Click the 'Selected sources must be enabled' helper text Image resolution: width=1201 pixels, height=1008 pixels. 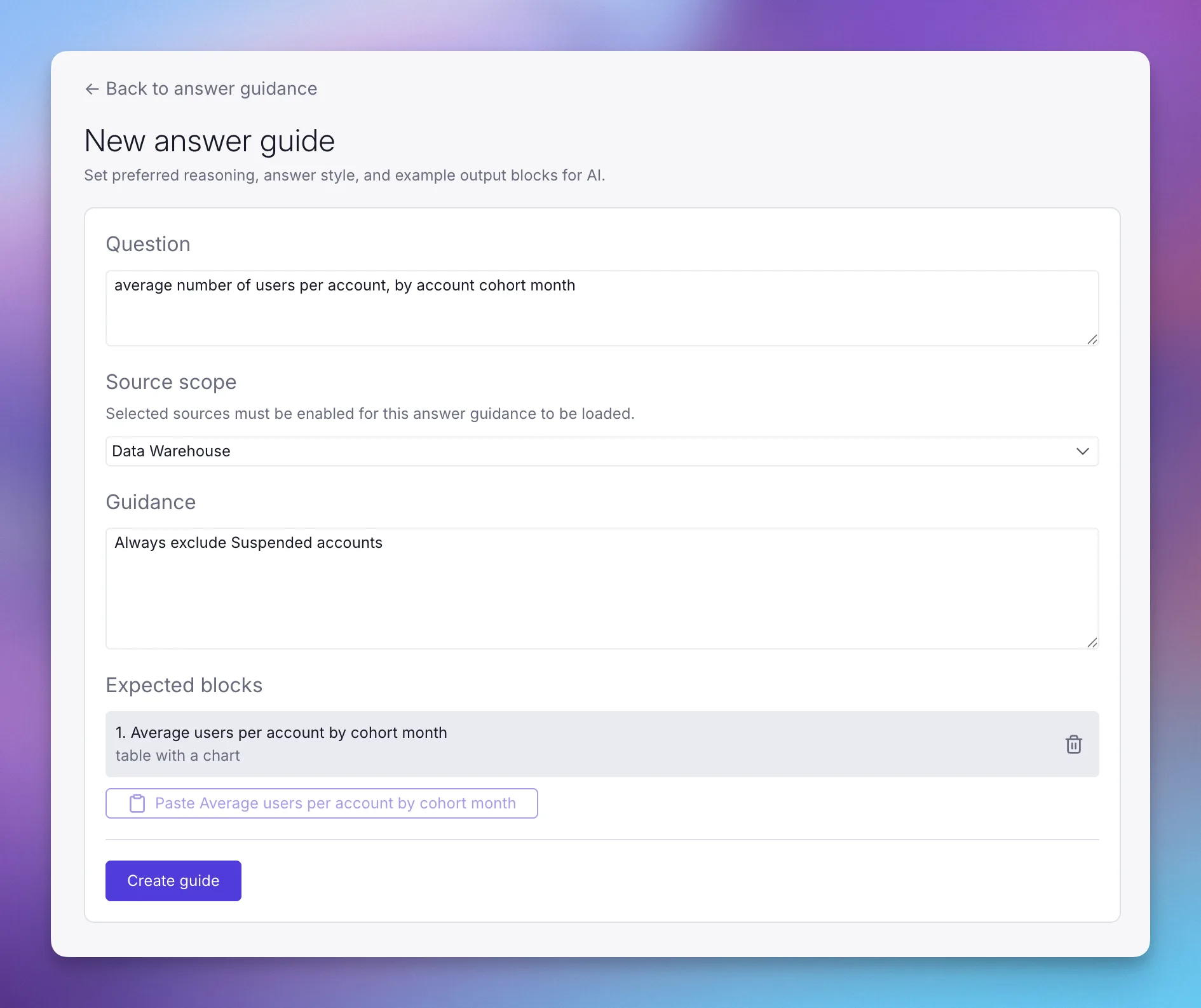tap(370, 414)
